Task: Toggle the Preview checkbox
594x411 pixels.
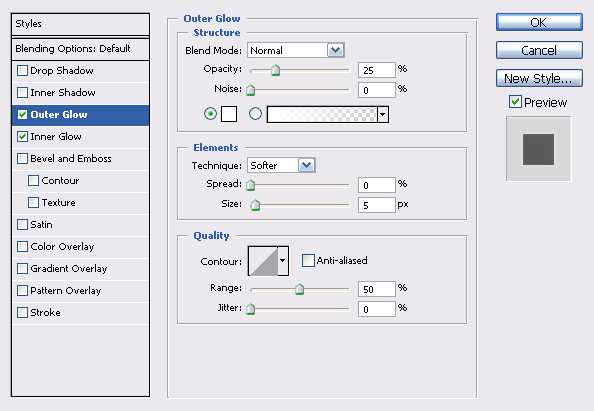Action: [x=515, y=102]
